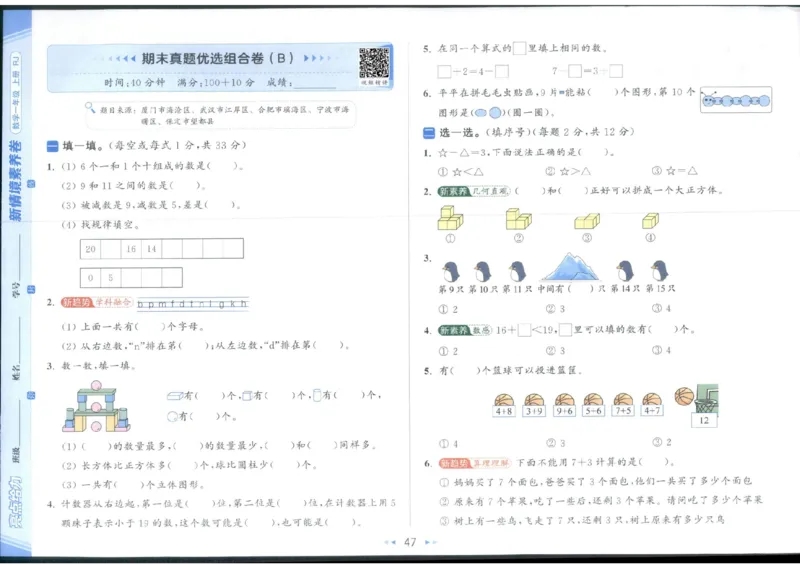Click the blank box after 16+
Viewport: 800px width, 566px height.
(x=524, y=330)
